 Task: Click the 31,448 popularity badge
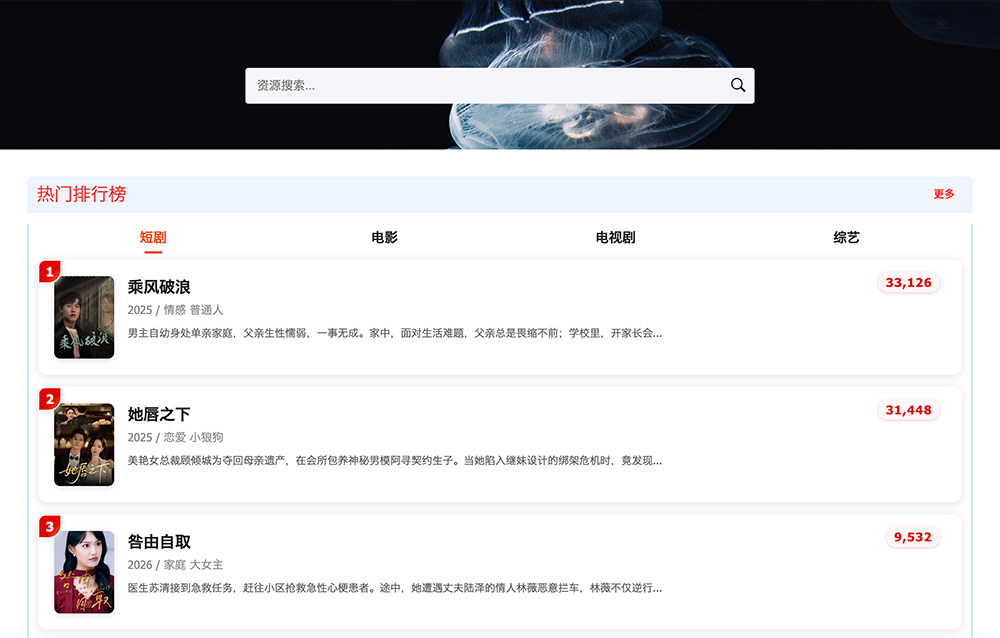click(x=909, y=410)
